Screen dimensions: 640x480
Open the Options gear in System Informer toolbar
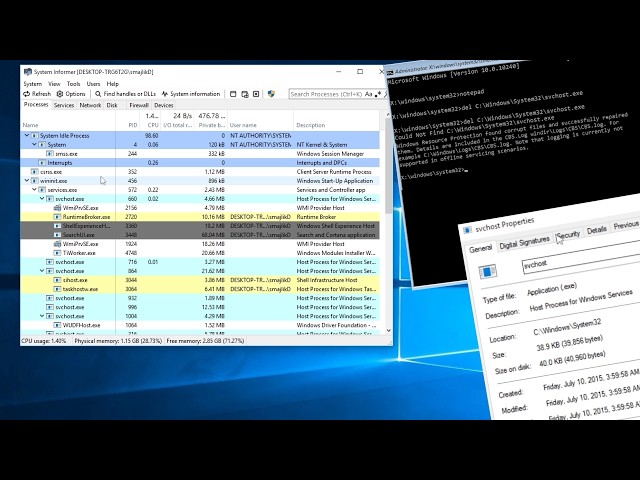tap(71, 94)
